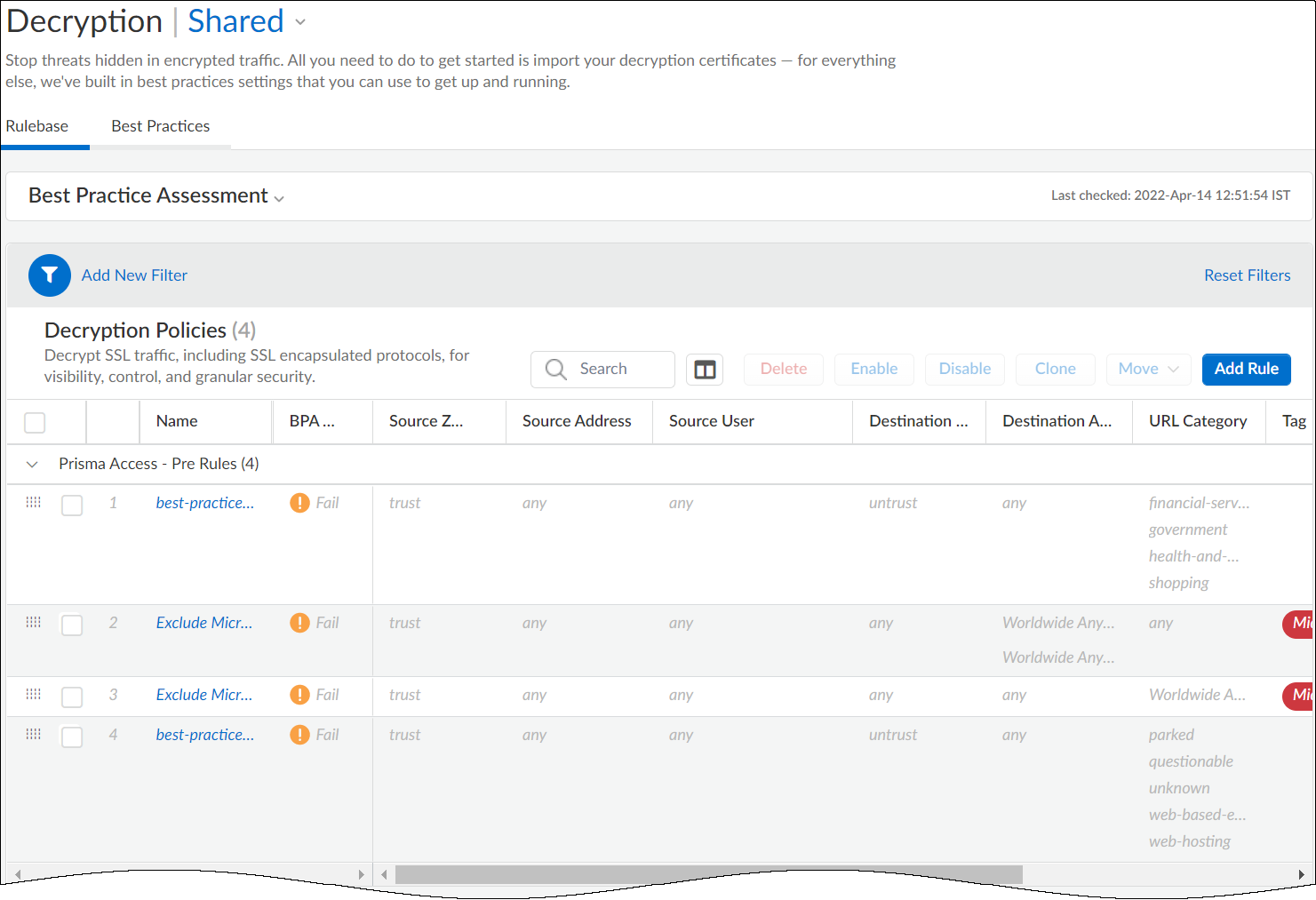Click the Fail warning icon for rule 1
The height and width of the screenshot is (900, 1316).
tap(300, 503)
